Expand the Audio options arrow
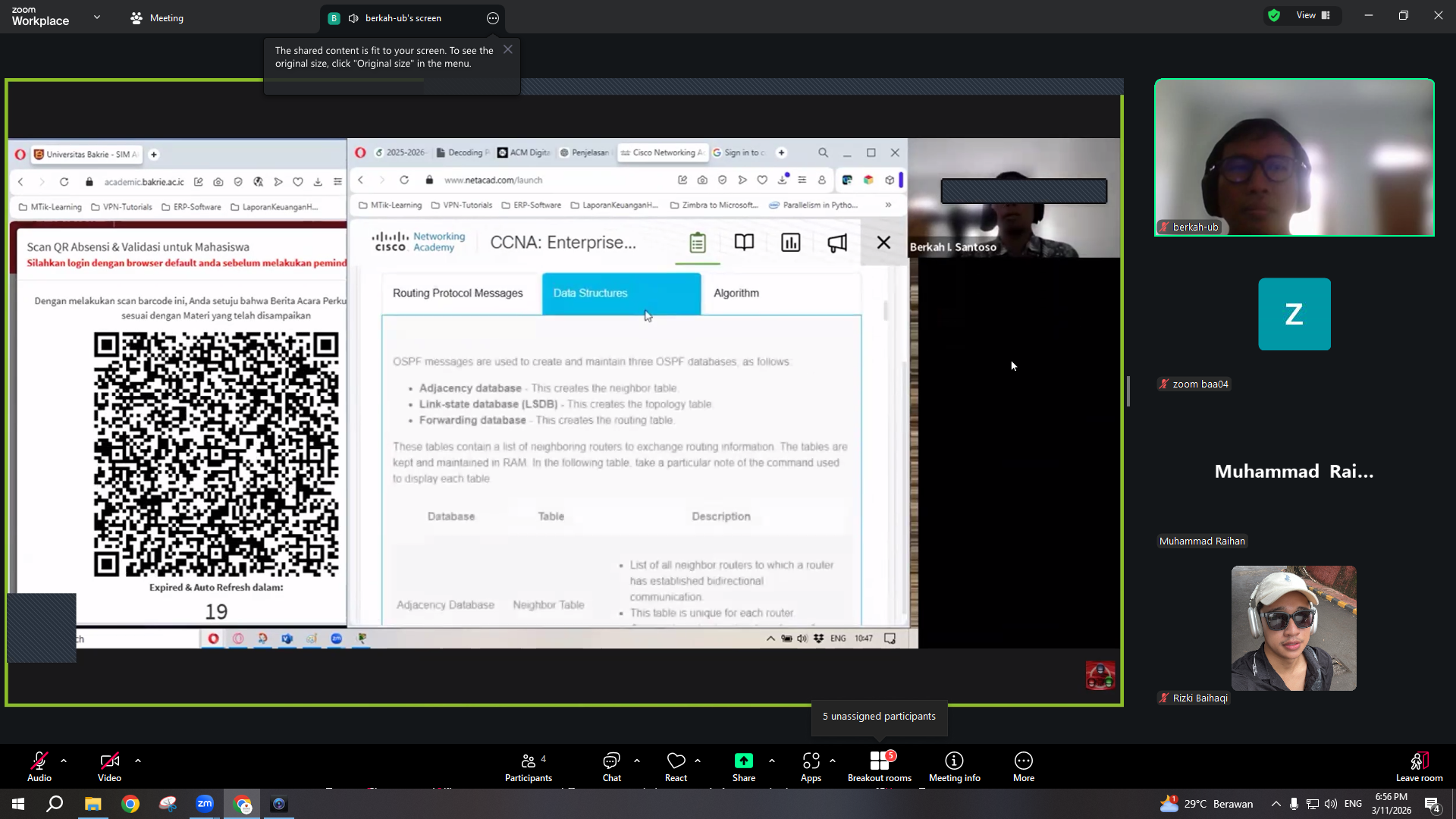 pyautogui.click(x=64, y=761)
